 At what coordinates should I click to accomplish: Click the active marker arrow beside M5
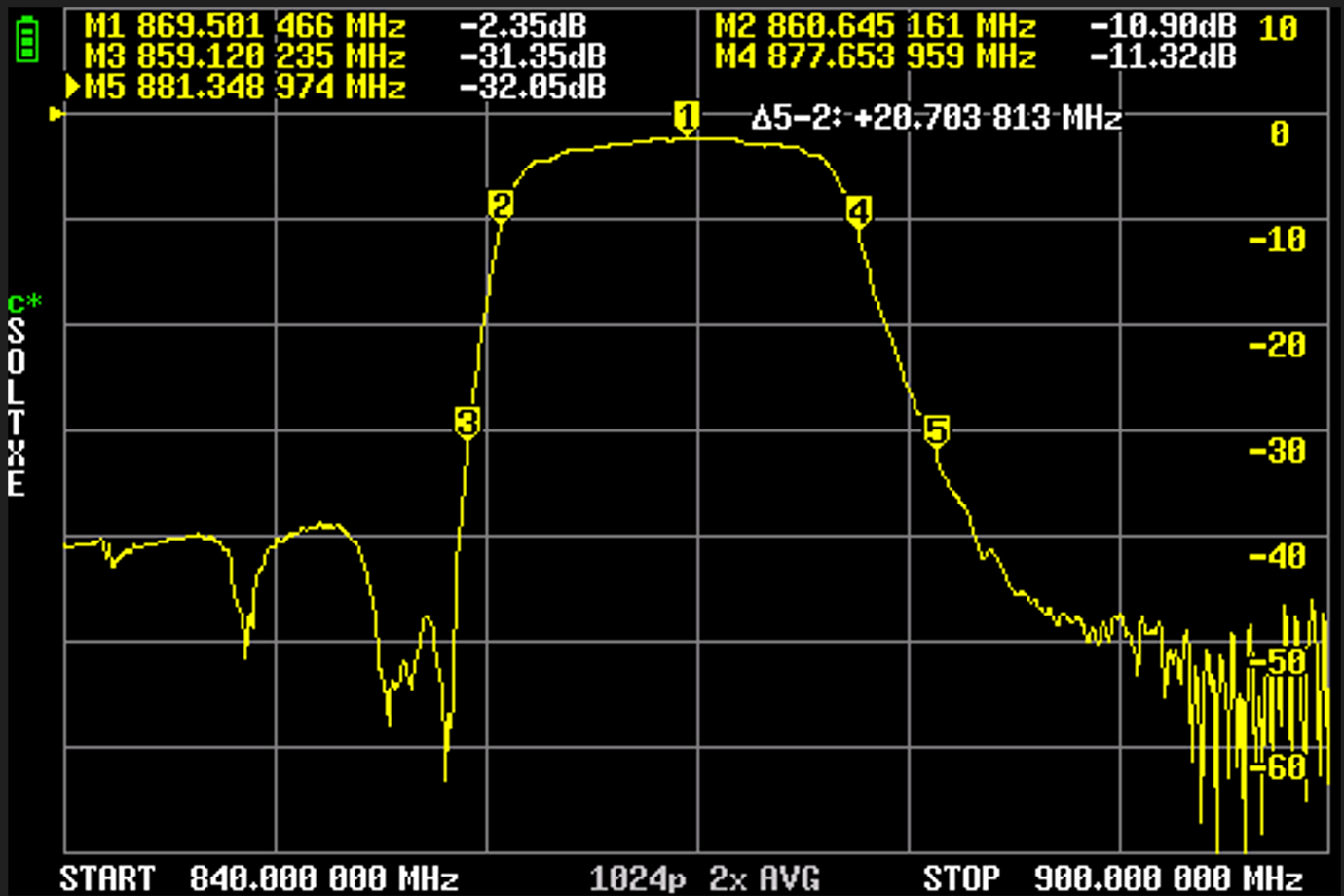pyautogui.click(x=72, y=88)
